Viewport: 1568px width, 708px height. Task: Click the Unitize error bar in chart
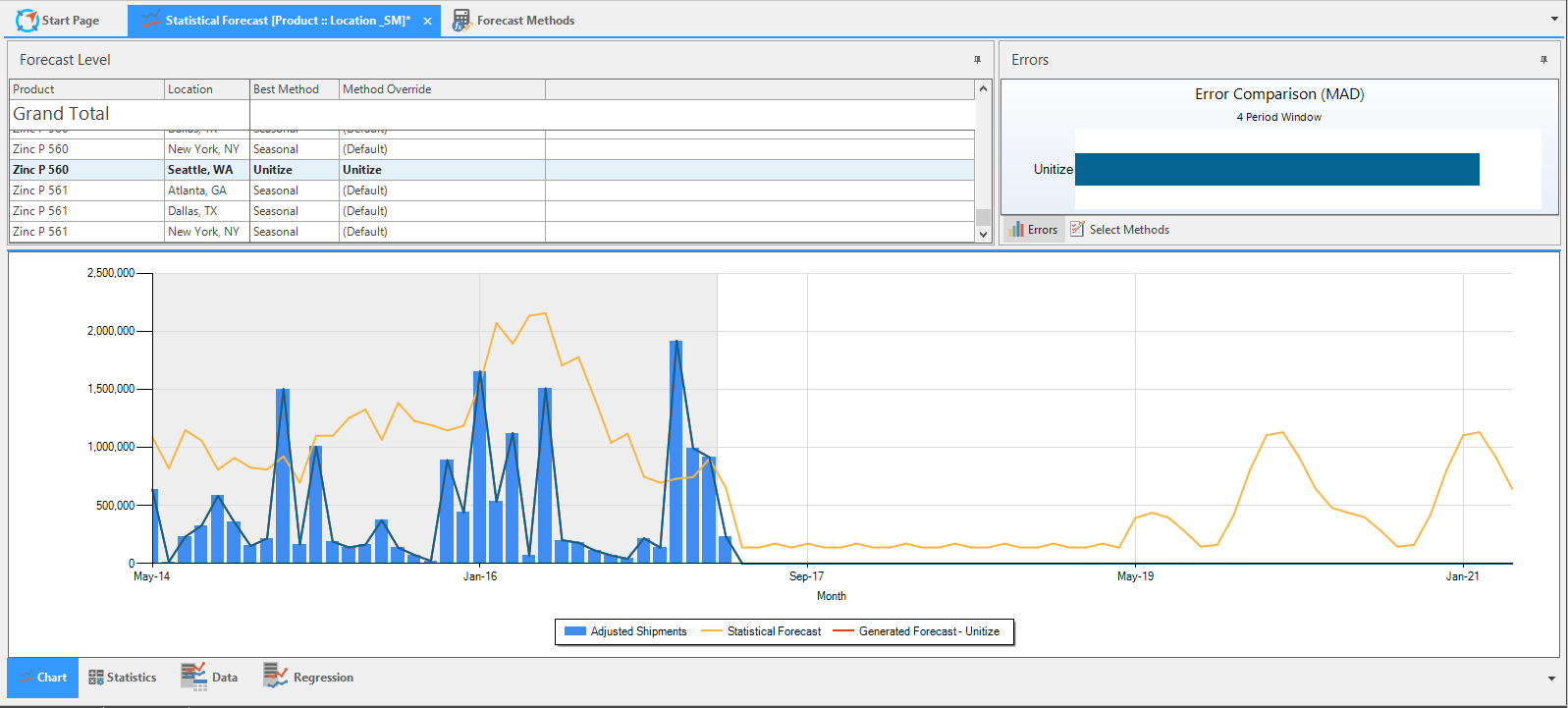click(1277, 169)
